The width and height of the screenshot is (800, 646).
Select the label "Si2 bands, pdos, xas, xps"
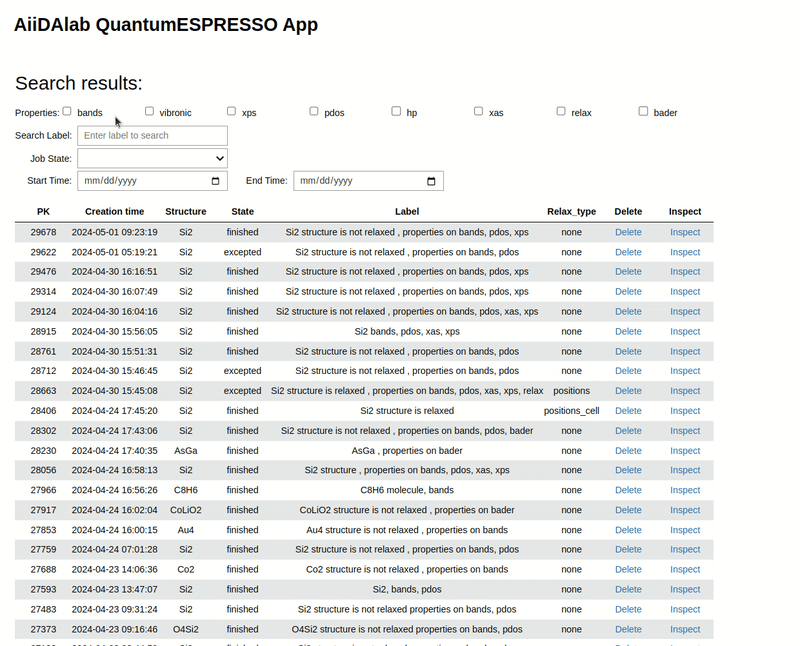click(x=407, y=331)
